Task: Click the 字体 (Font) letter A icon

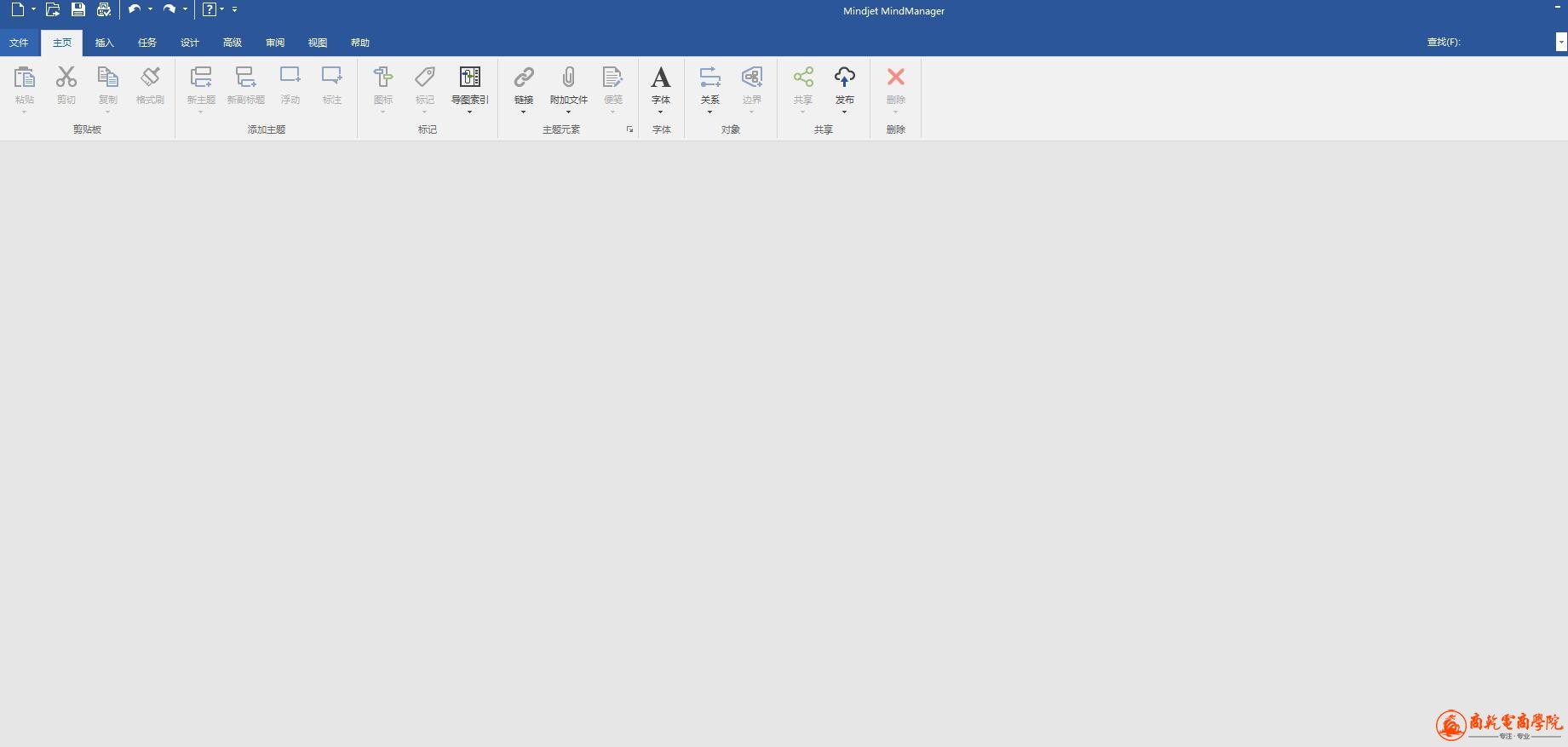Action: [x=661, y=78]
